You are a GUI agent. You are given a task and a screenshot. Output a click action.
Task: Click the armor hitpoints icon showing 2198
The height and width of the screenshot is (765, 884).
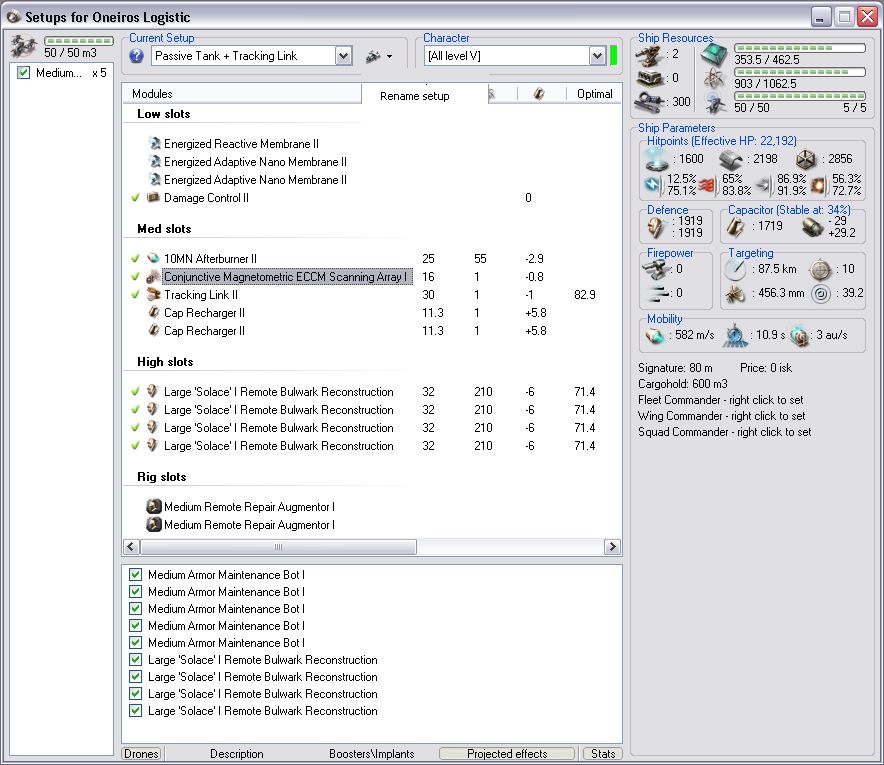tap(731, 160)
